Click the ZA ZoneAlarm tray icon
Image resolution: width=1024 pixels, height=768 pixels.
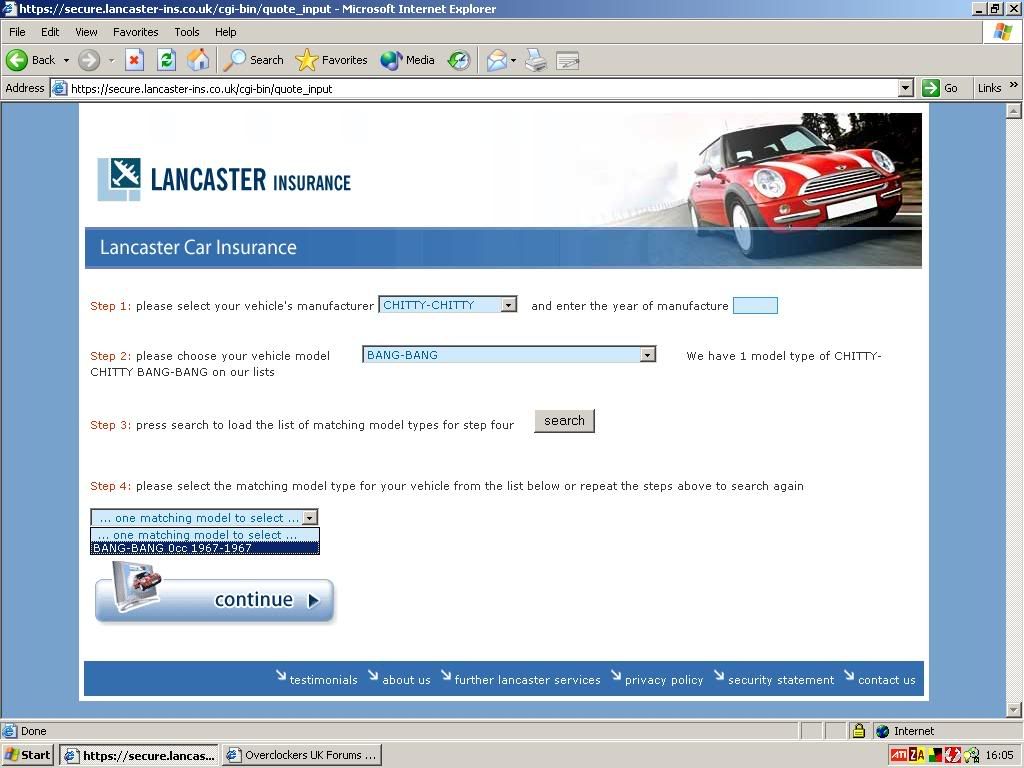(x=917, y=756)
